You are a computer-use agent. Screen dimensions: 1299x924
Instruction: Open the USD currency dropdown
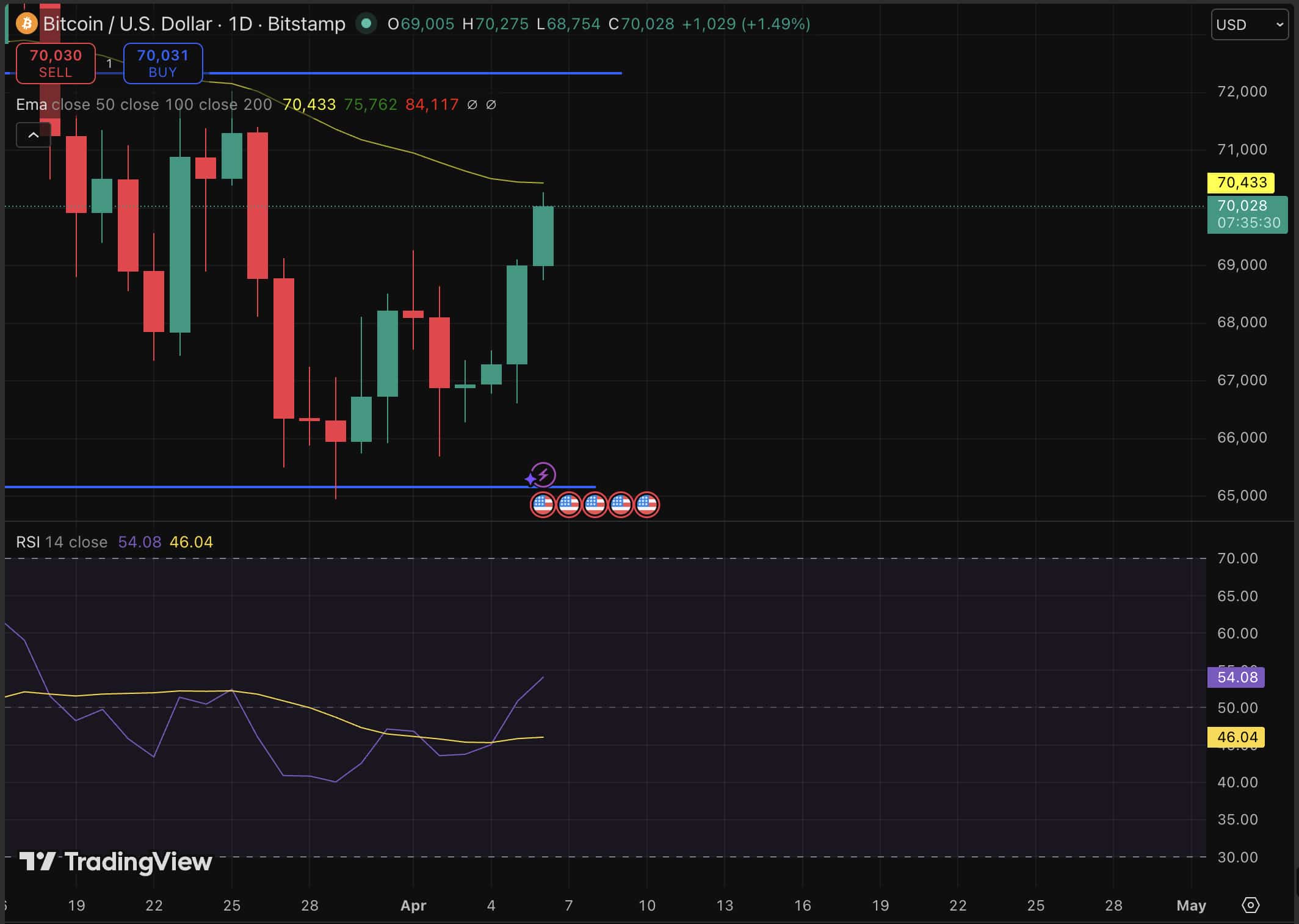click(1250, 25)
